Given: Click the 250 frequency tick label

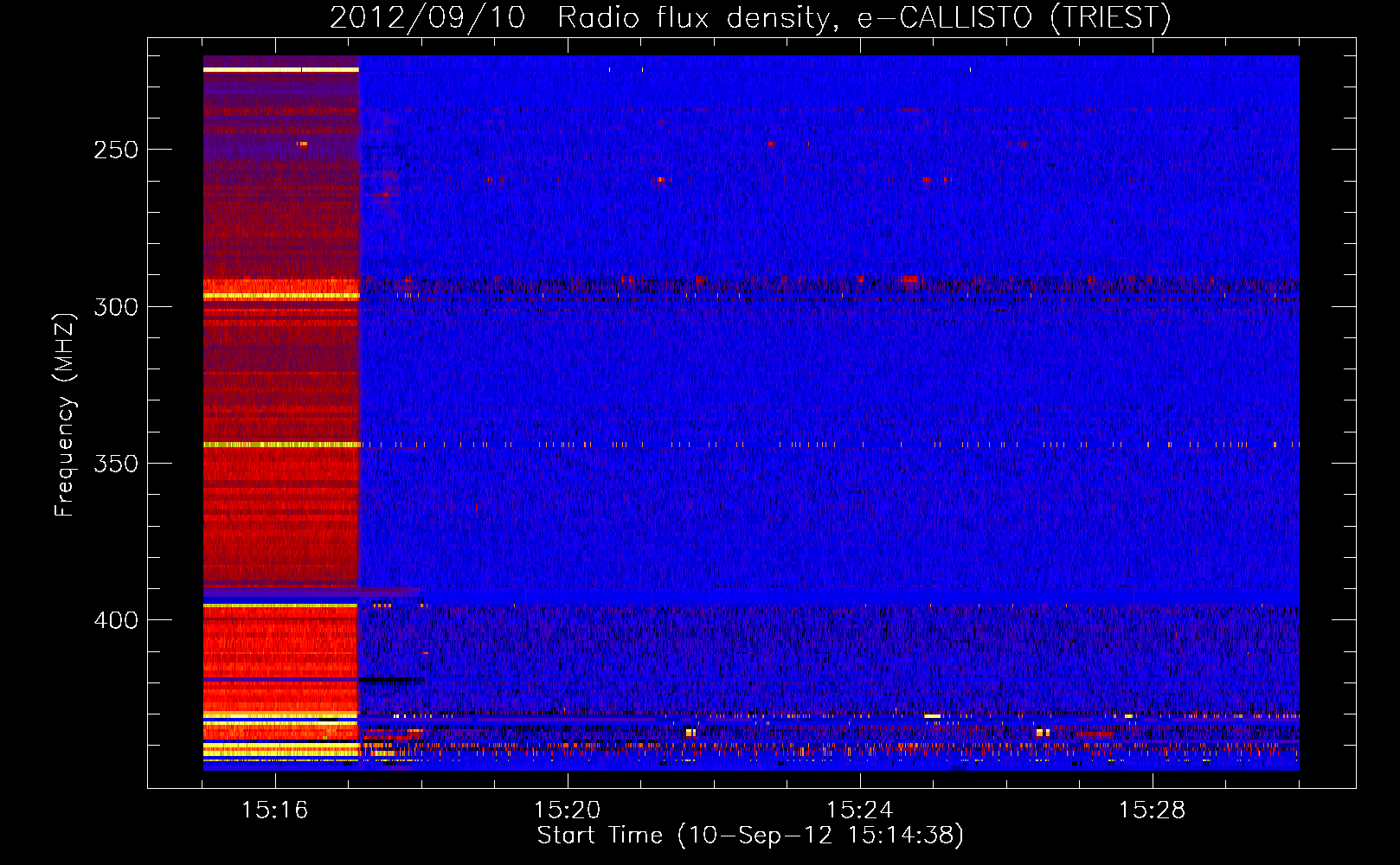Looking at the screenshot, I should [116, 150].
